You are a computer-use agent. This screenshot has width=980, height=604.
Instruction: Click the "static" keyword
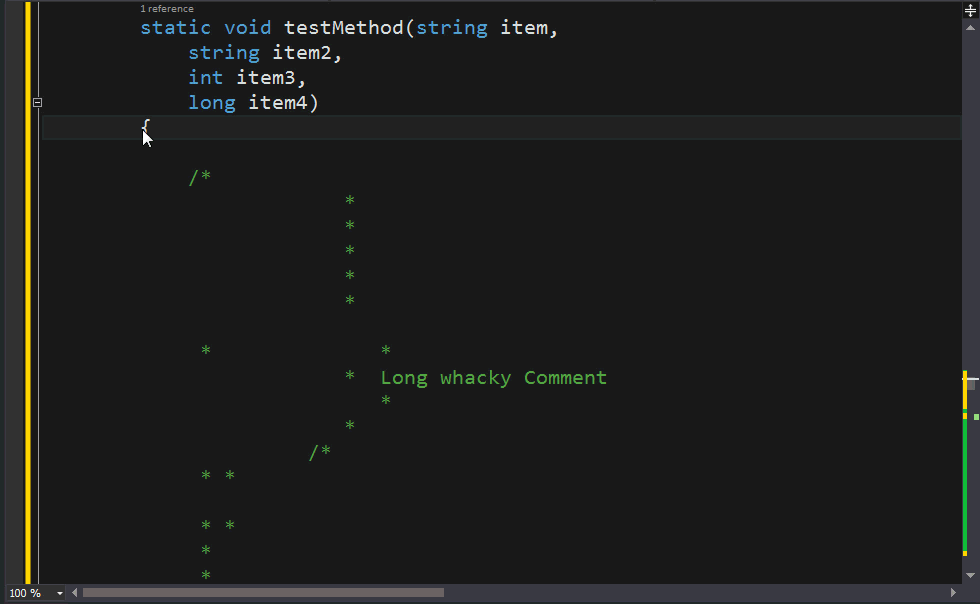coord(176,28)
